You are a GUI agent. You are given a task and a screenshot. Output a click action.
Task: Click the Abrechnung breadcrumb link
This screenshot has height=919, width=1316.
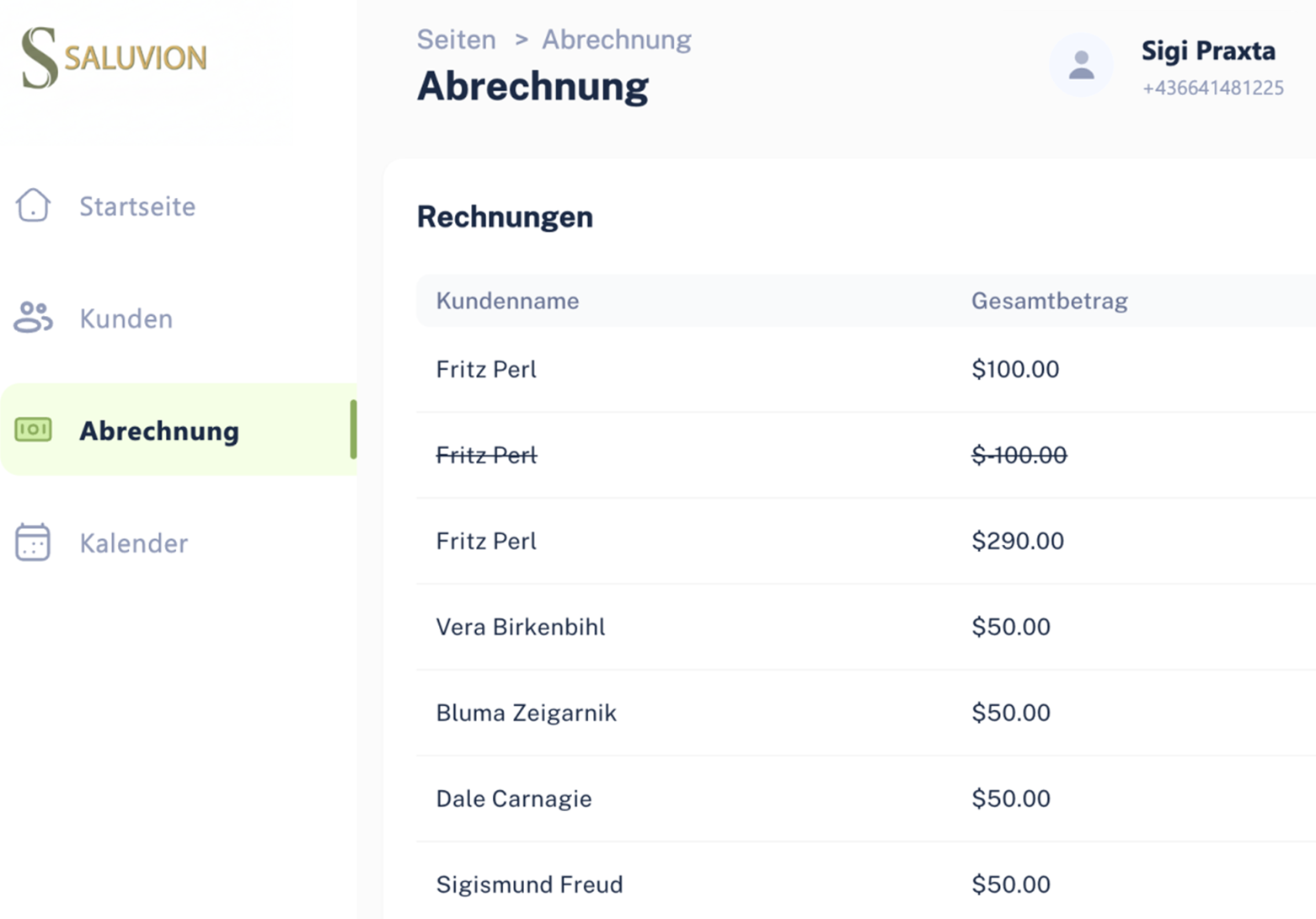(616, 40)
